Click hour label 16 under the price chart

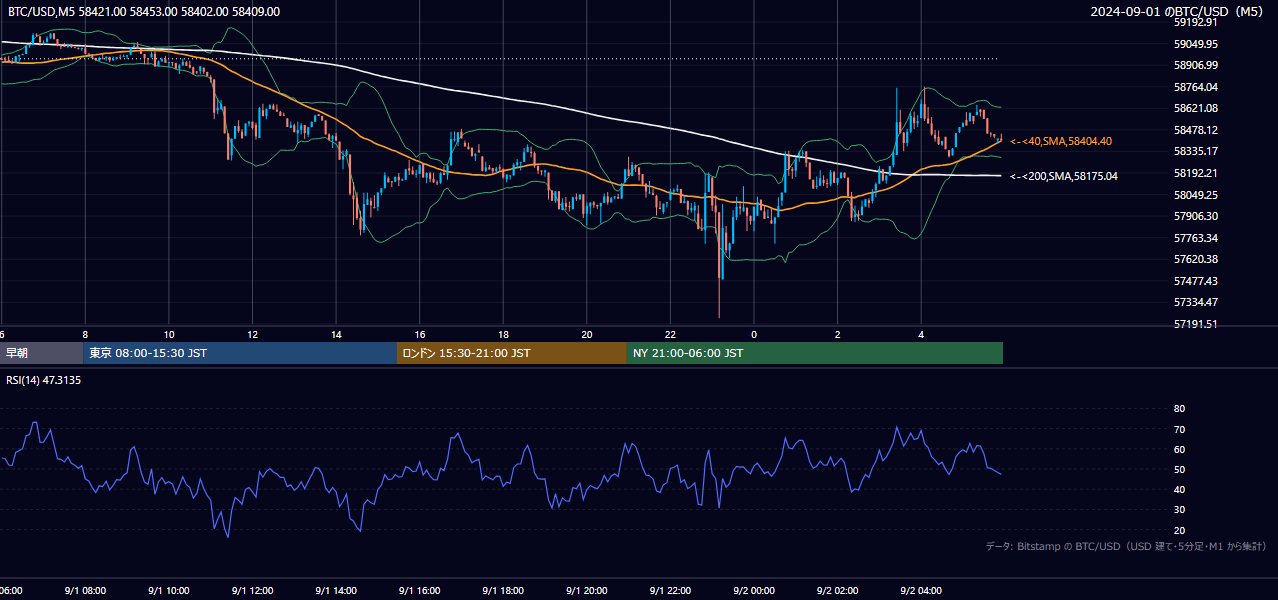(420, 335)
